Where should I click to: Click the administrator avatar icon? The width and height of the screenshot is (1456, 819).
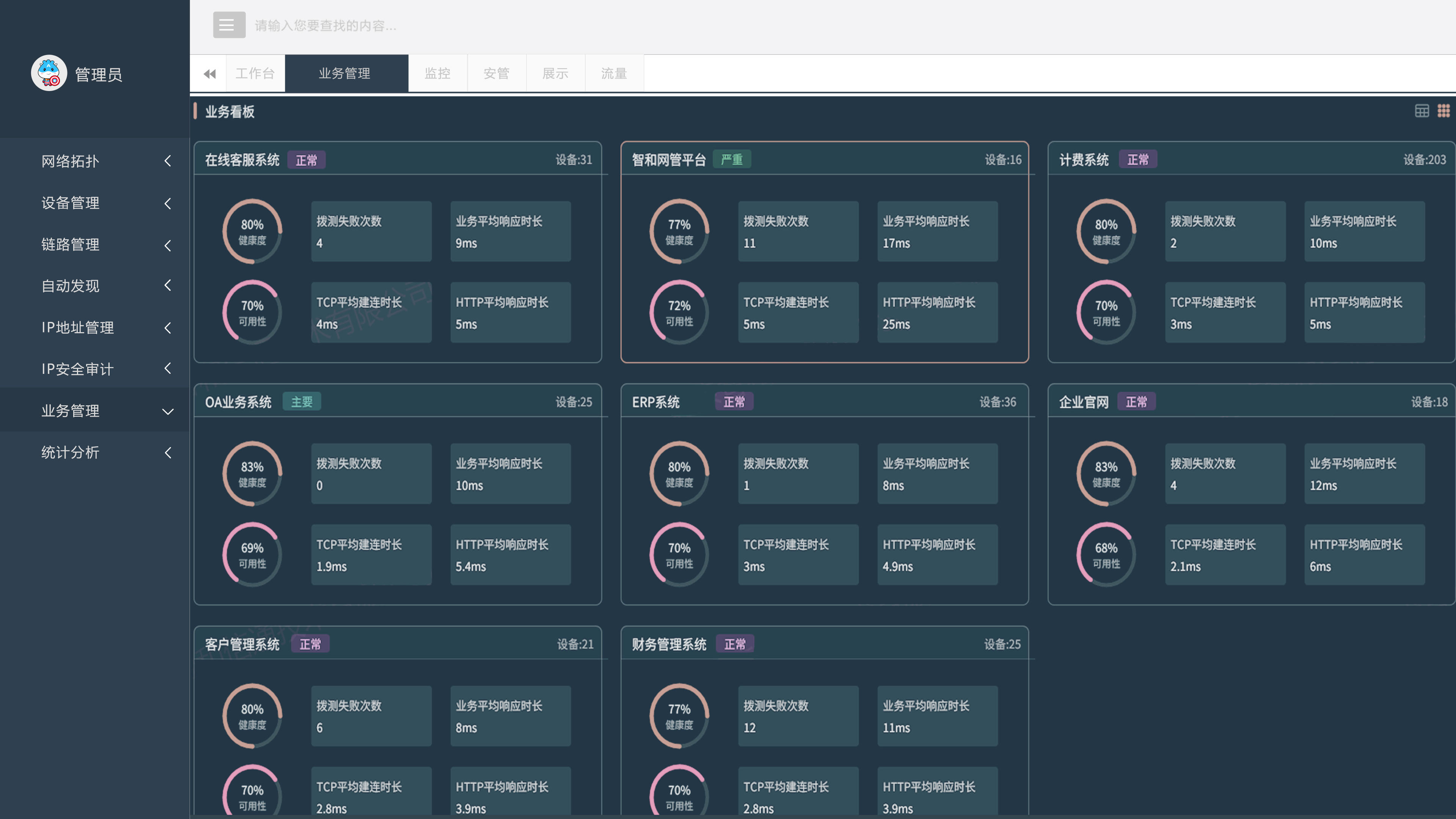pyautogui.click(x=49, y=73)
